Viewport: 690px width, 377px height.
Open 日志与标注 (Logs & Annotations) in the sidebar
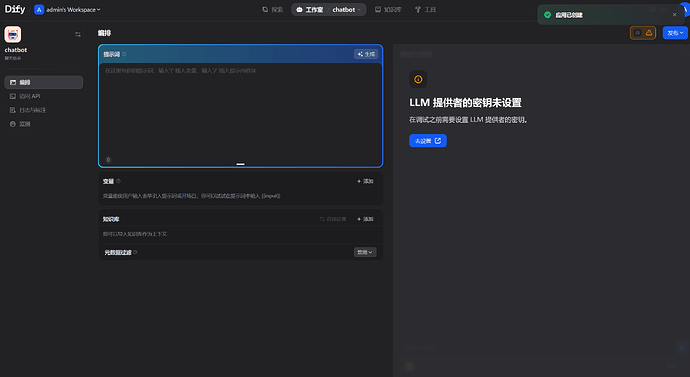tap(44, 110)
